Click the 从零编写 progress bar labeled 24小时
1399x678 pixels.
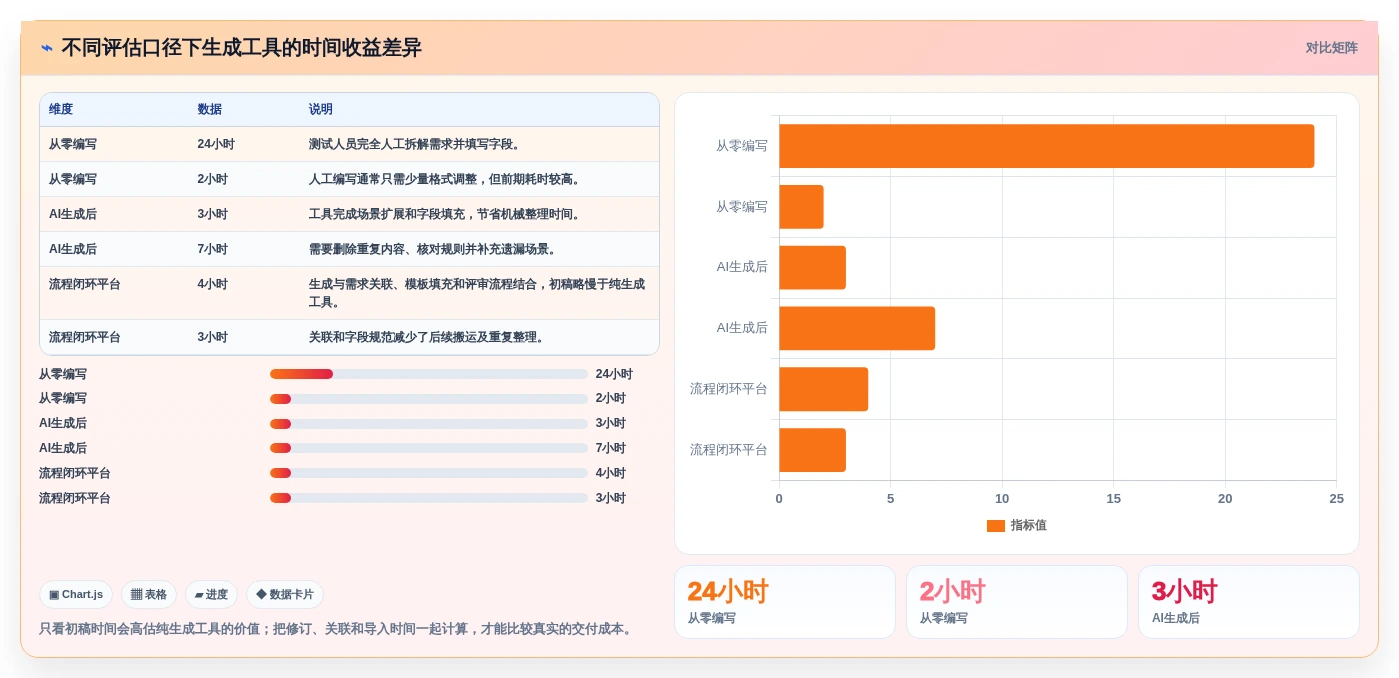(x=428, y=374)
